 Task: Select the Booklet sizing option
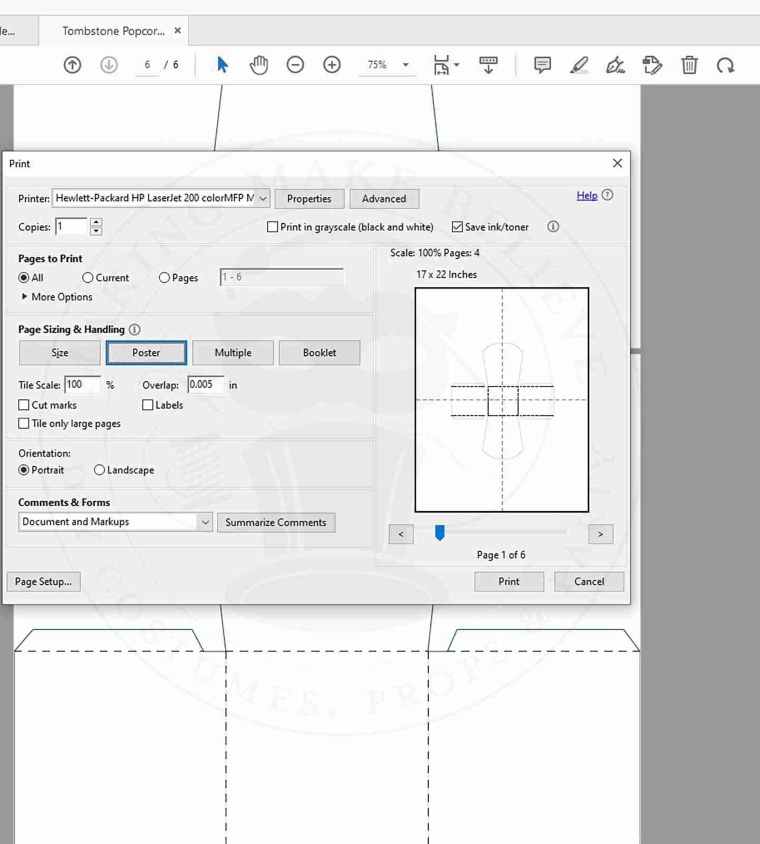(x=320, y=353)
